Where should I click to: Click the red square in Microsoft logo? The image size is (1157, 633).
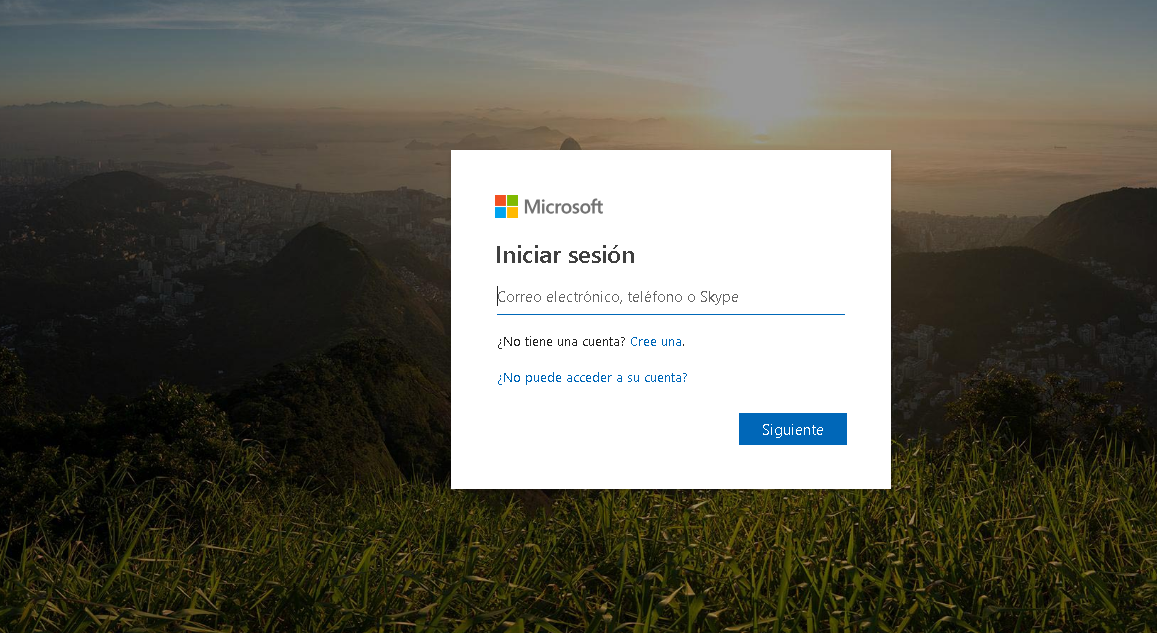500,201
